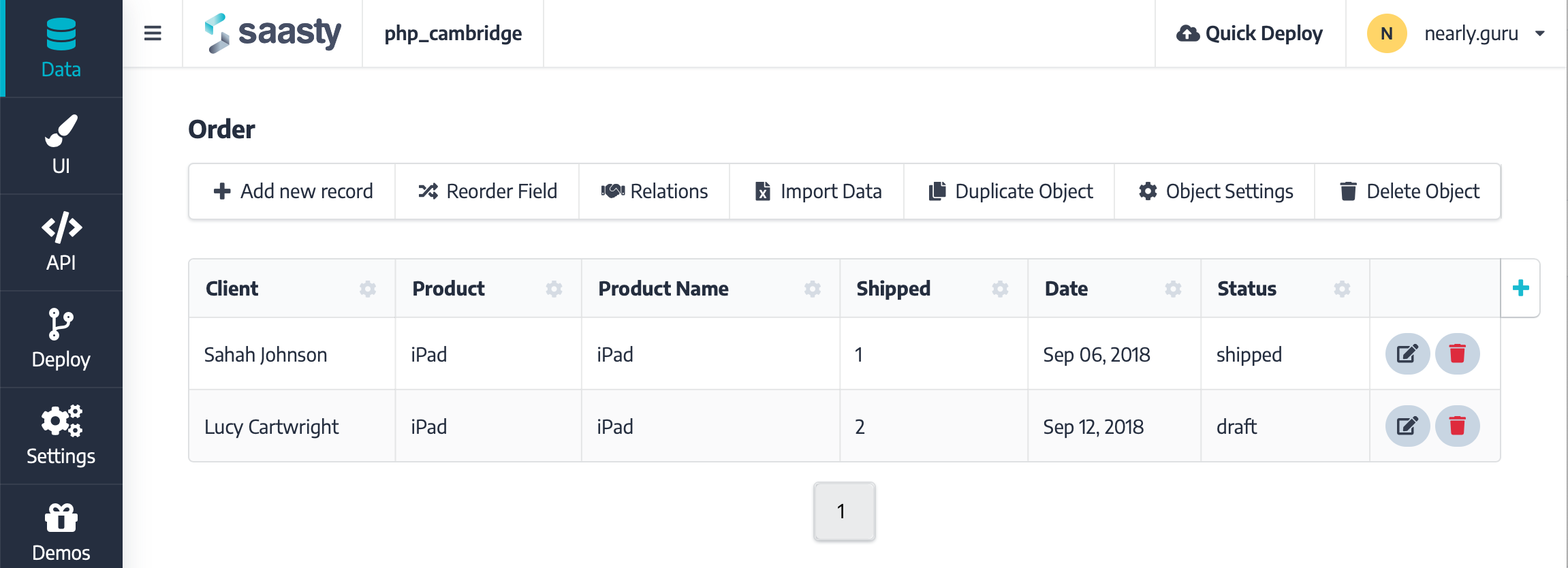Click the Add new record button
Image resolution: width=1568 pixels, height=568 pixels.
click(x=293, y=191)
